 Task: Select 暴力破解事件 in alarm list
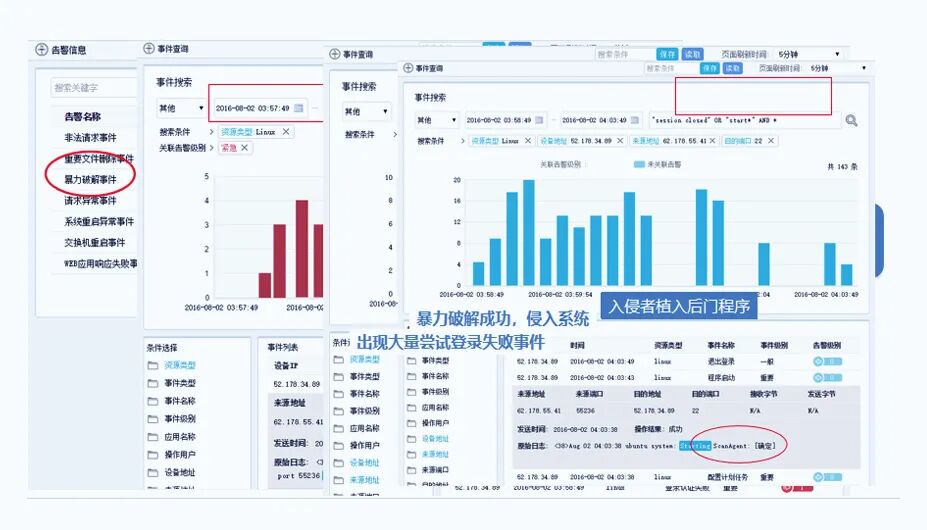[x=90, y=179]
